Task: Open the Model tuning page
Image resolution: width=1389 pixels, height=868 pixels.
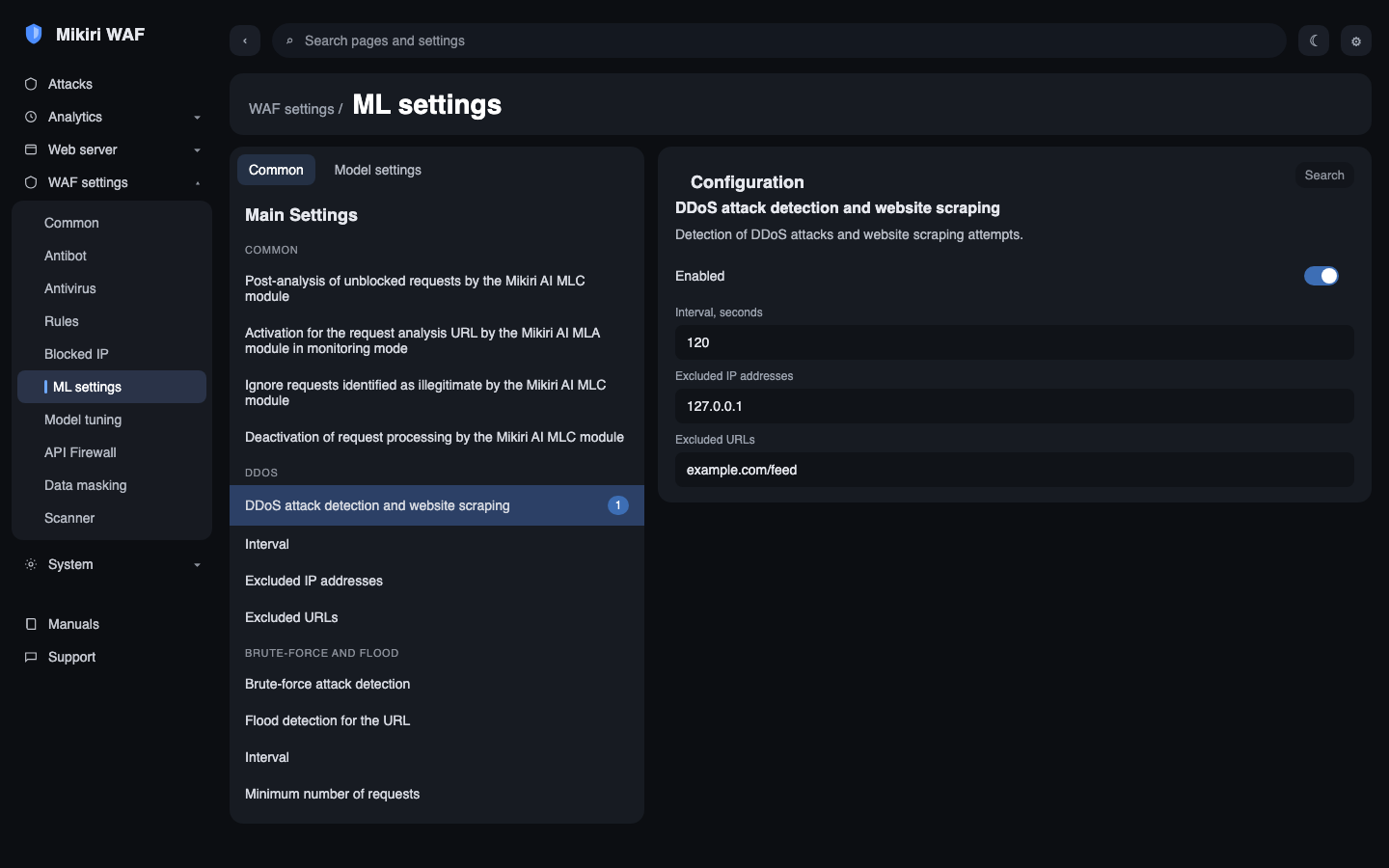Action: [x=112, y=420]
